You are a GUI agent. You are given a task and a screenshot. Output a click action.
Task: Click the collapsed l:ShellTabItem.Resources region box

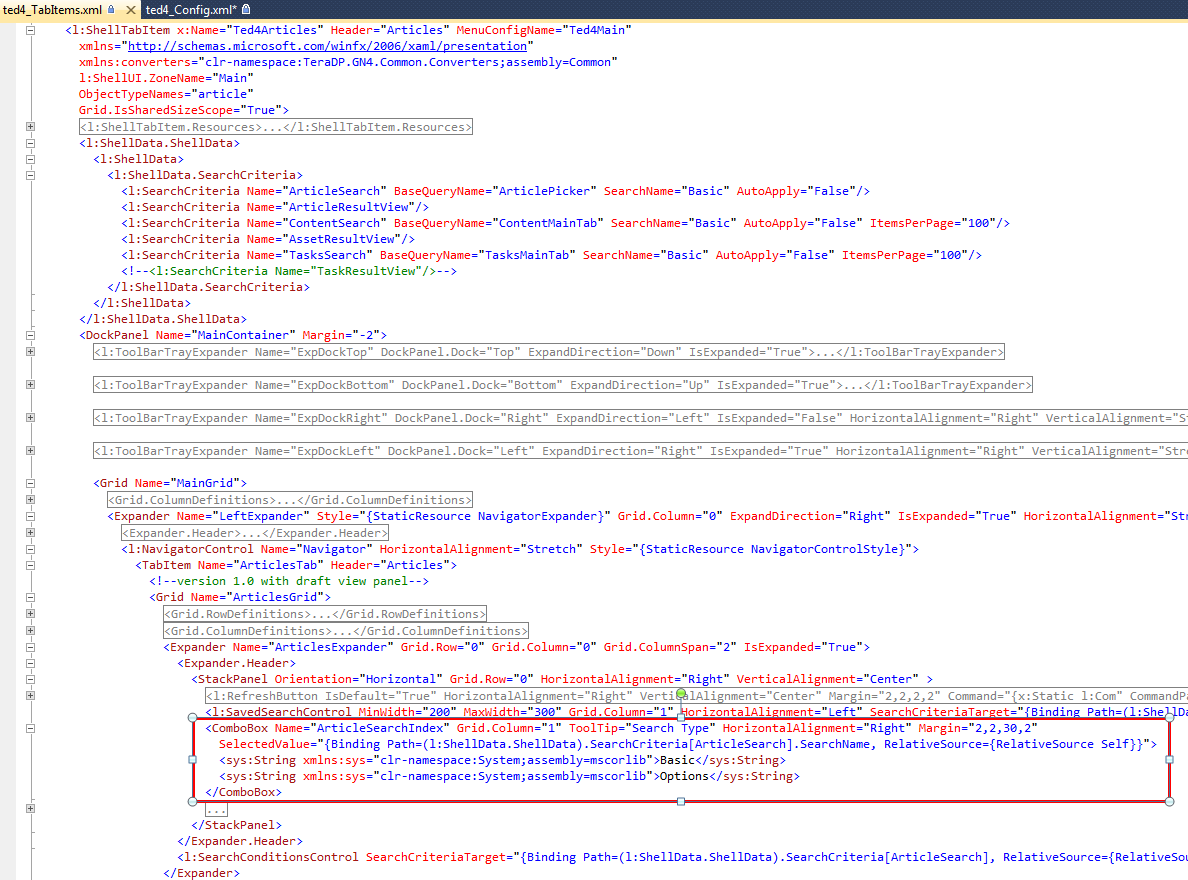click(x=276, y=127)
